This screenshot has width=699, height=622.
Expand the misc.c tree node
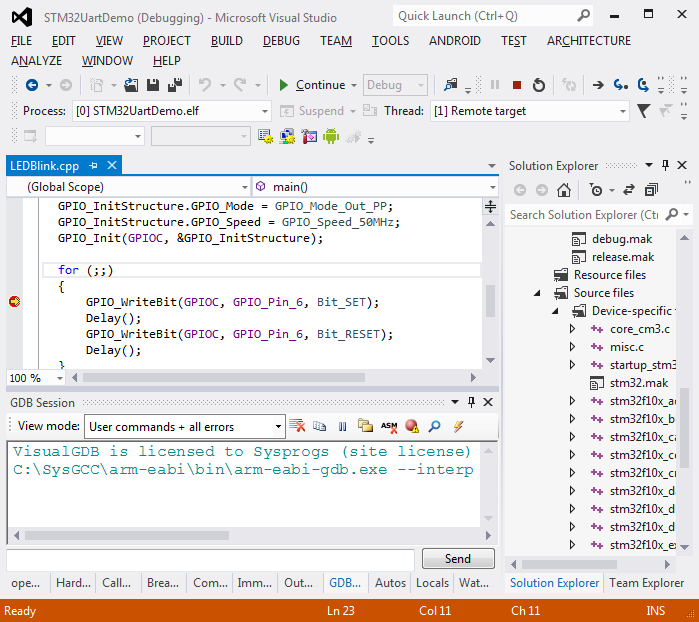573,347
